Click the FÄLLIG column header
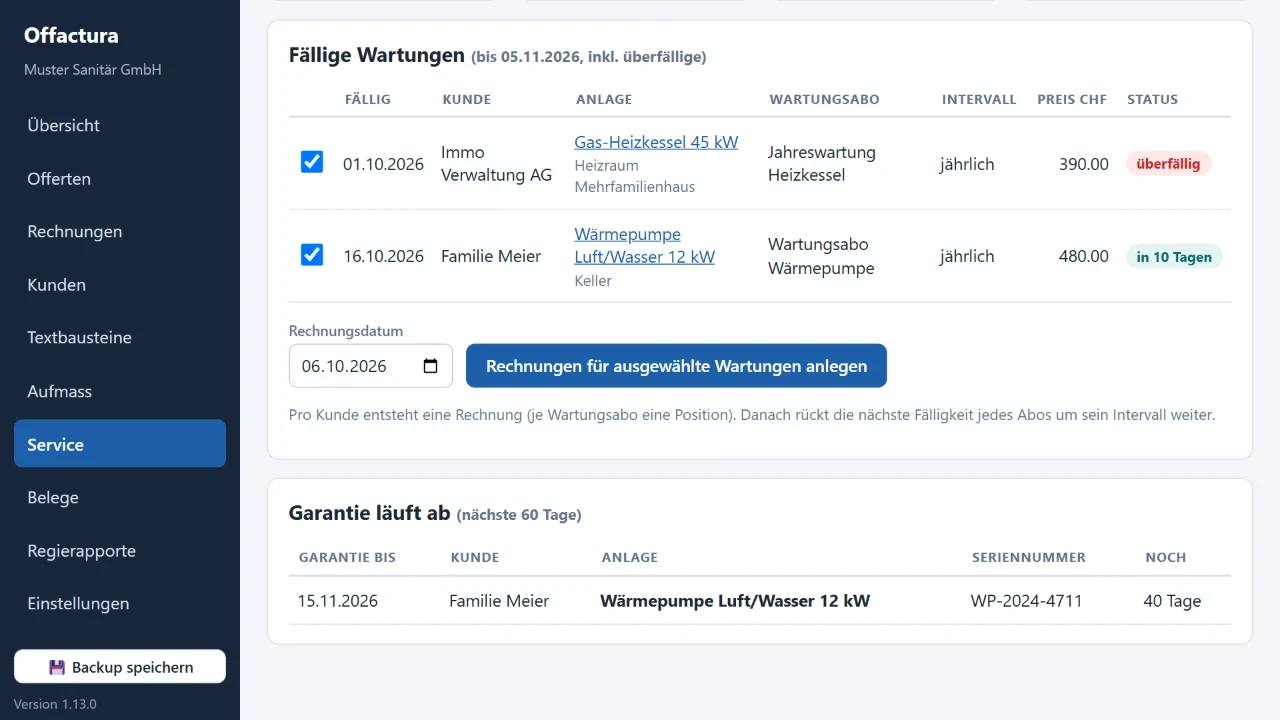 tap(368, 99)
